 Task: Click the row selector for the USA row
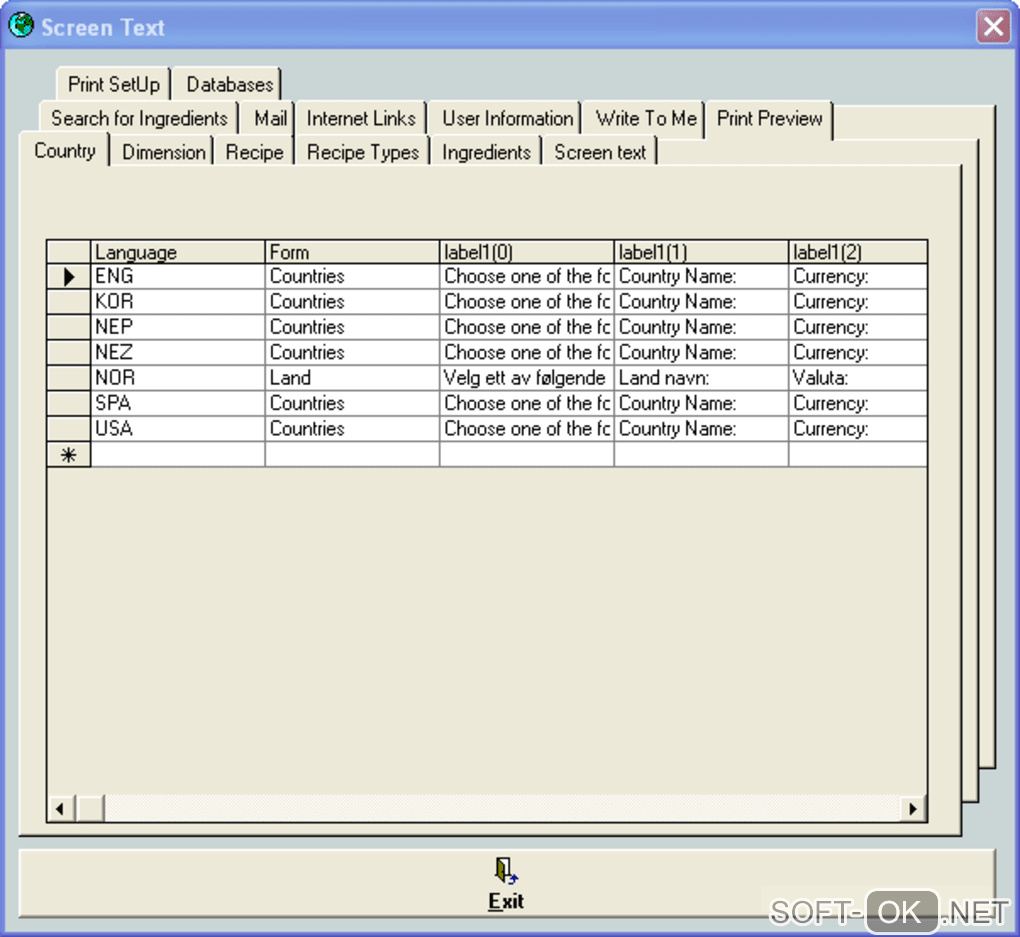click(68, 429)
